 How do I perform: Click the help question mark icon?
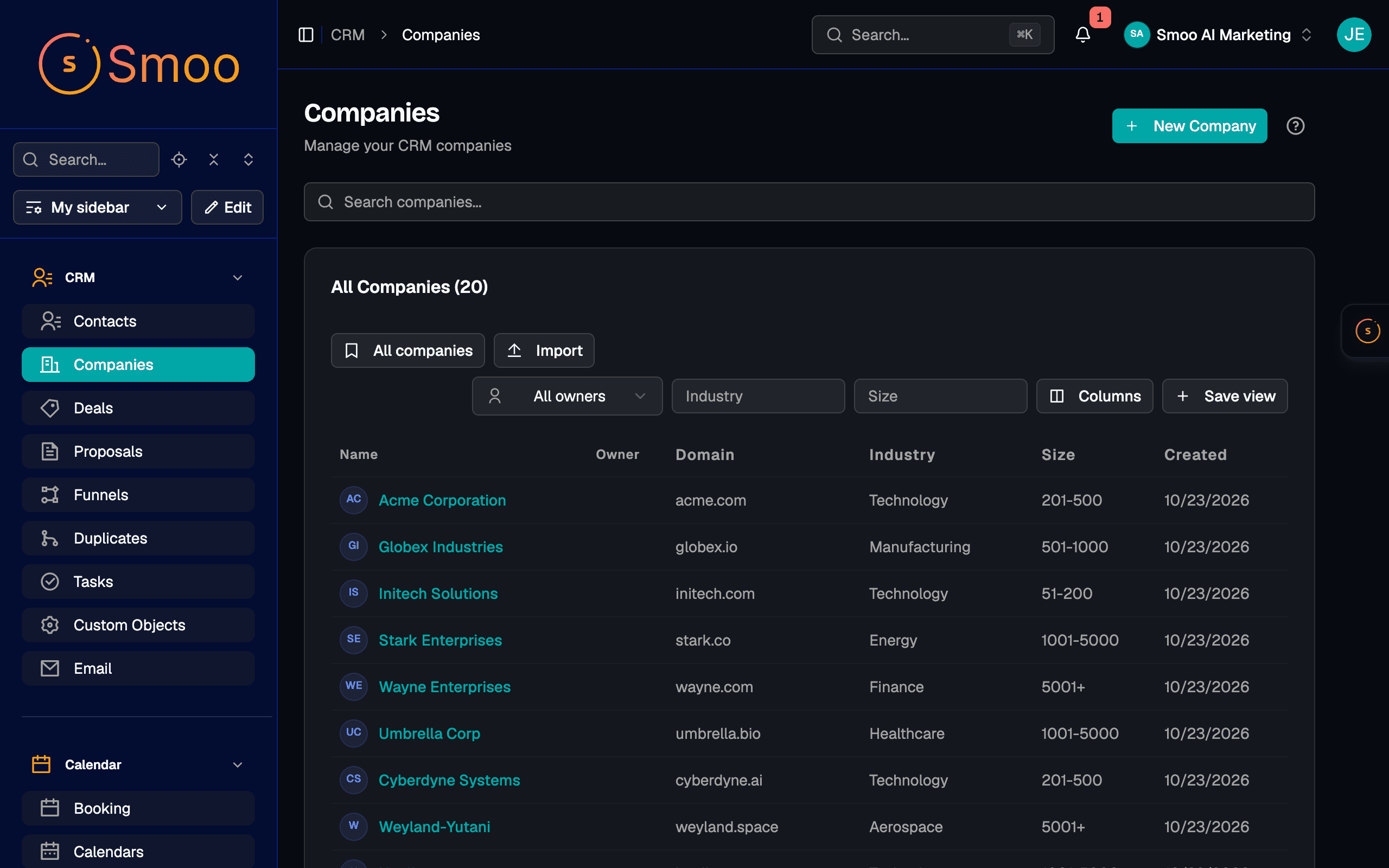1296,126
